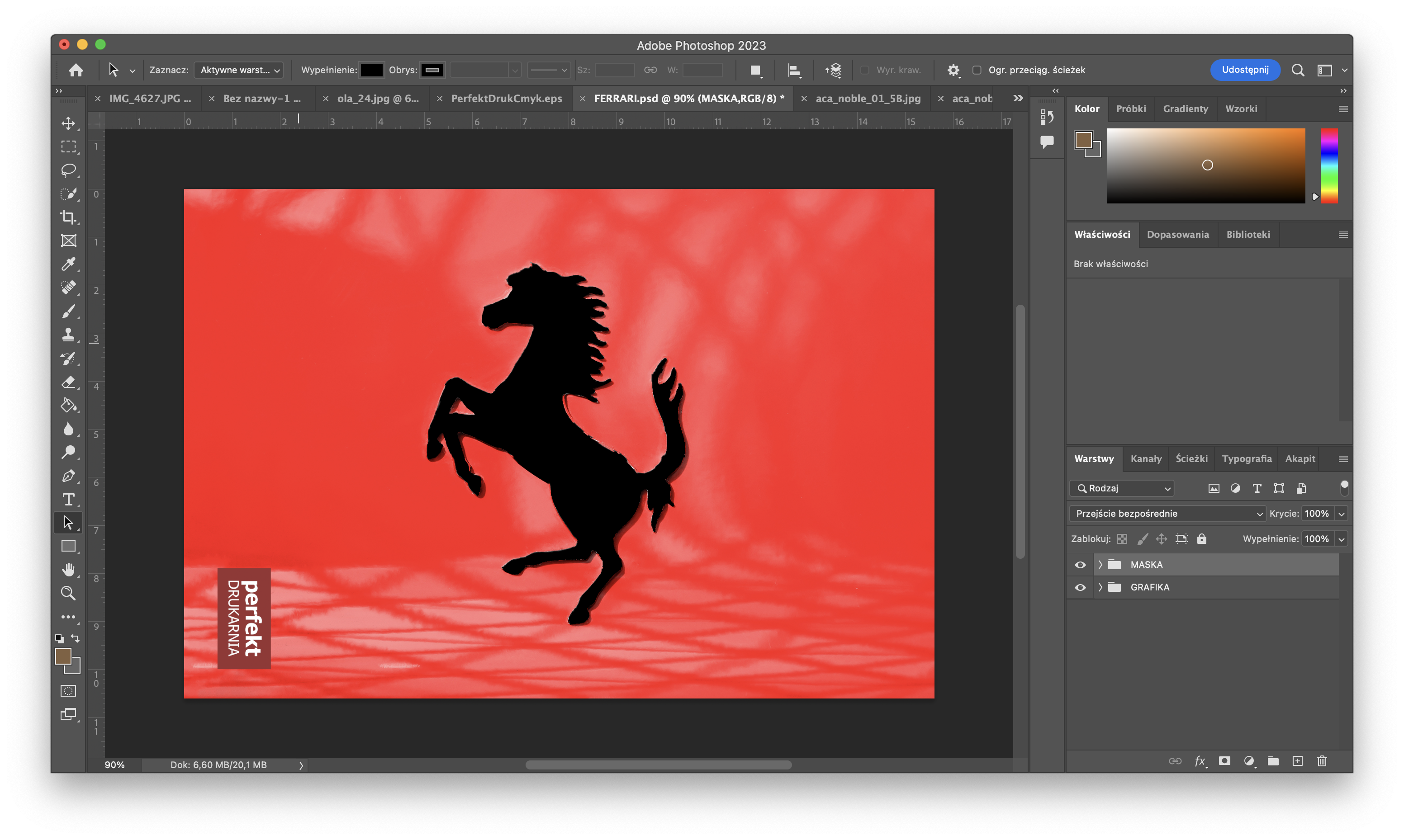Screen dimensions: 1404x840
Task: Hide the GRAFIKA layer group
Action: [x=1080, y=588]
